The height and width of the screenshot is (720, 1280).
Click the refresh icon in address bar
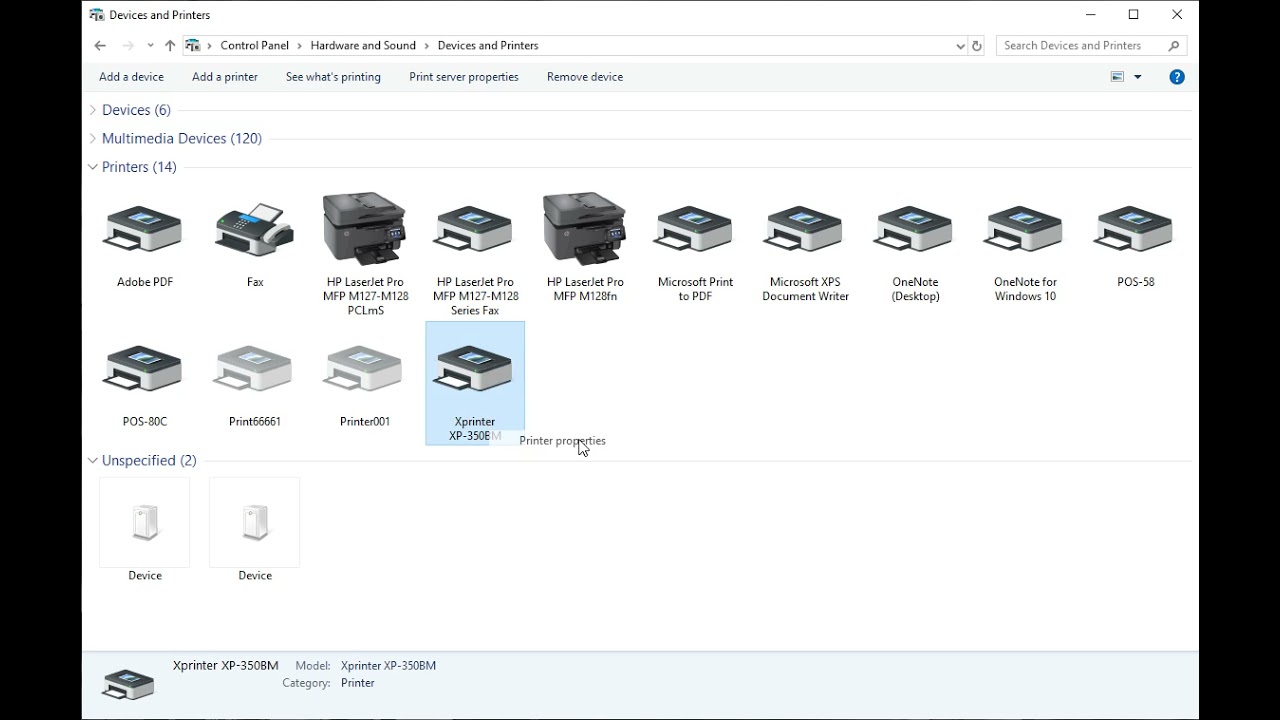977,46
